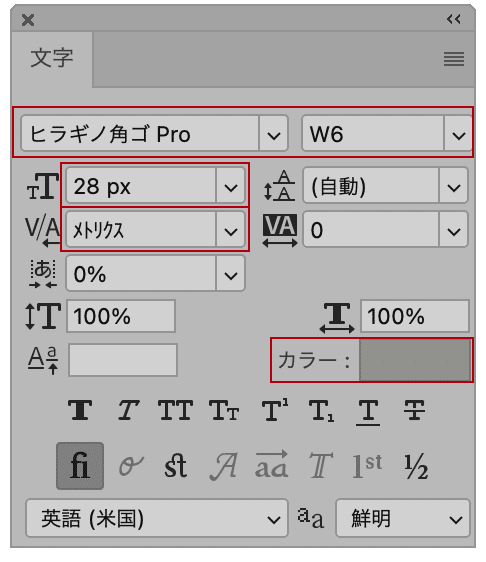Screen dimensions: 486x562
Task: Click the W6 font style field
Action: coord(373,133)
